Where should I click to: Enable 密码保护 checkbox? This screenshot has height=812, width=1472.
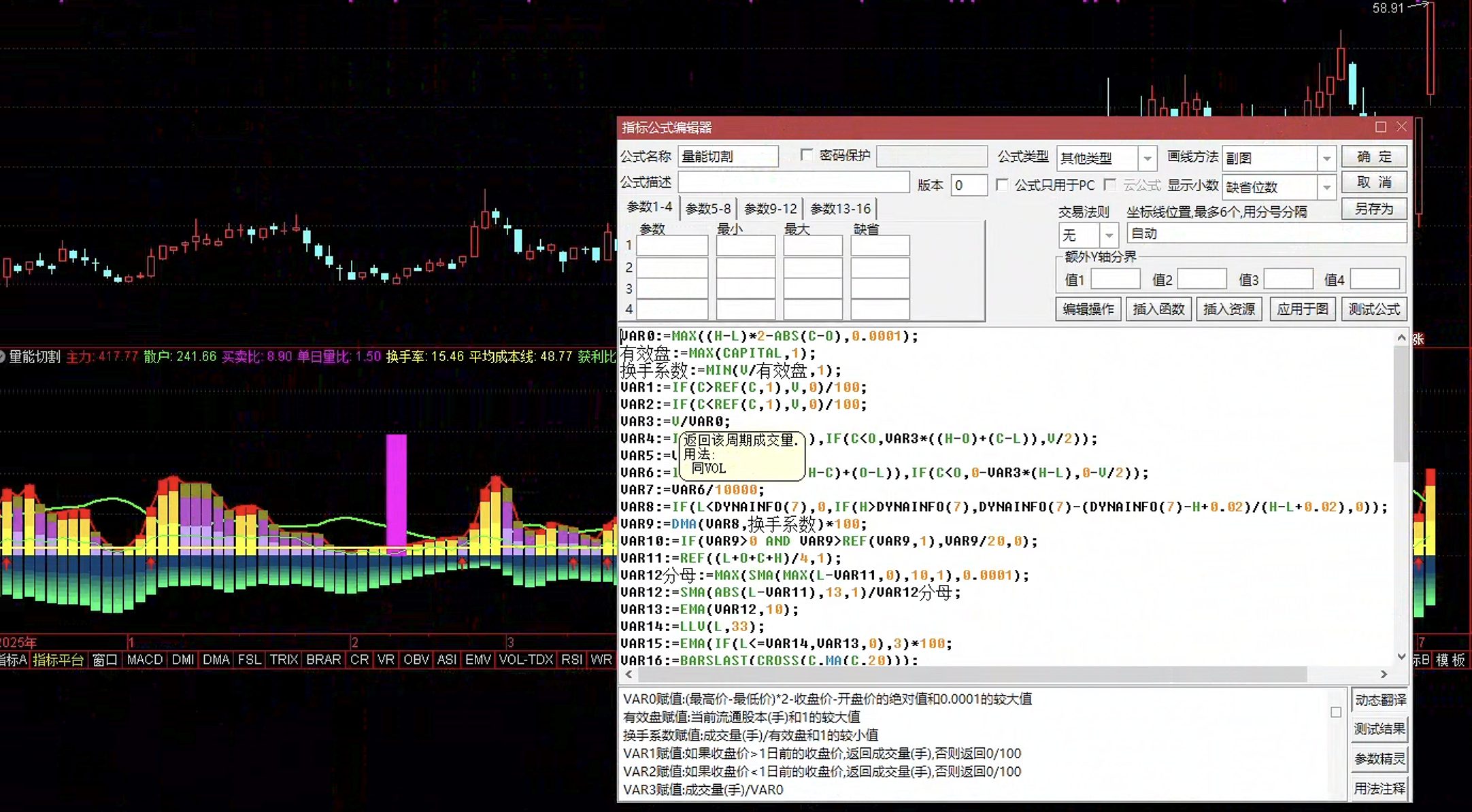[x=807, y=155]
